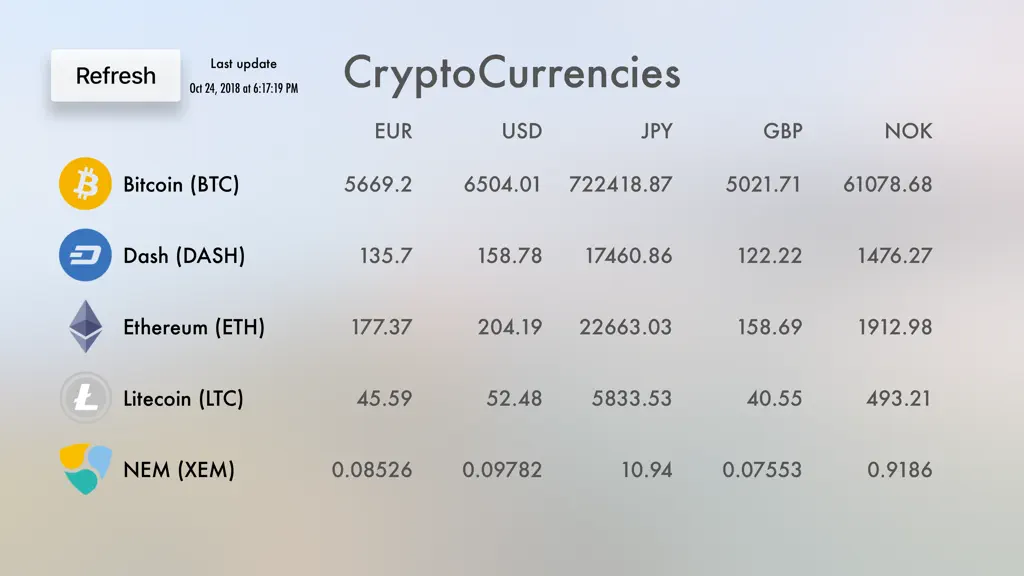Click the NEM tricolor logo icon
The height and width of the screenshot is (576, 1024).
(86, 469)
